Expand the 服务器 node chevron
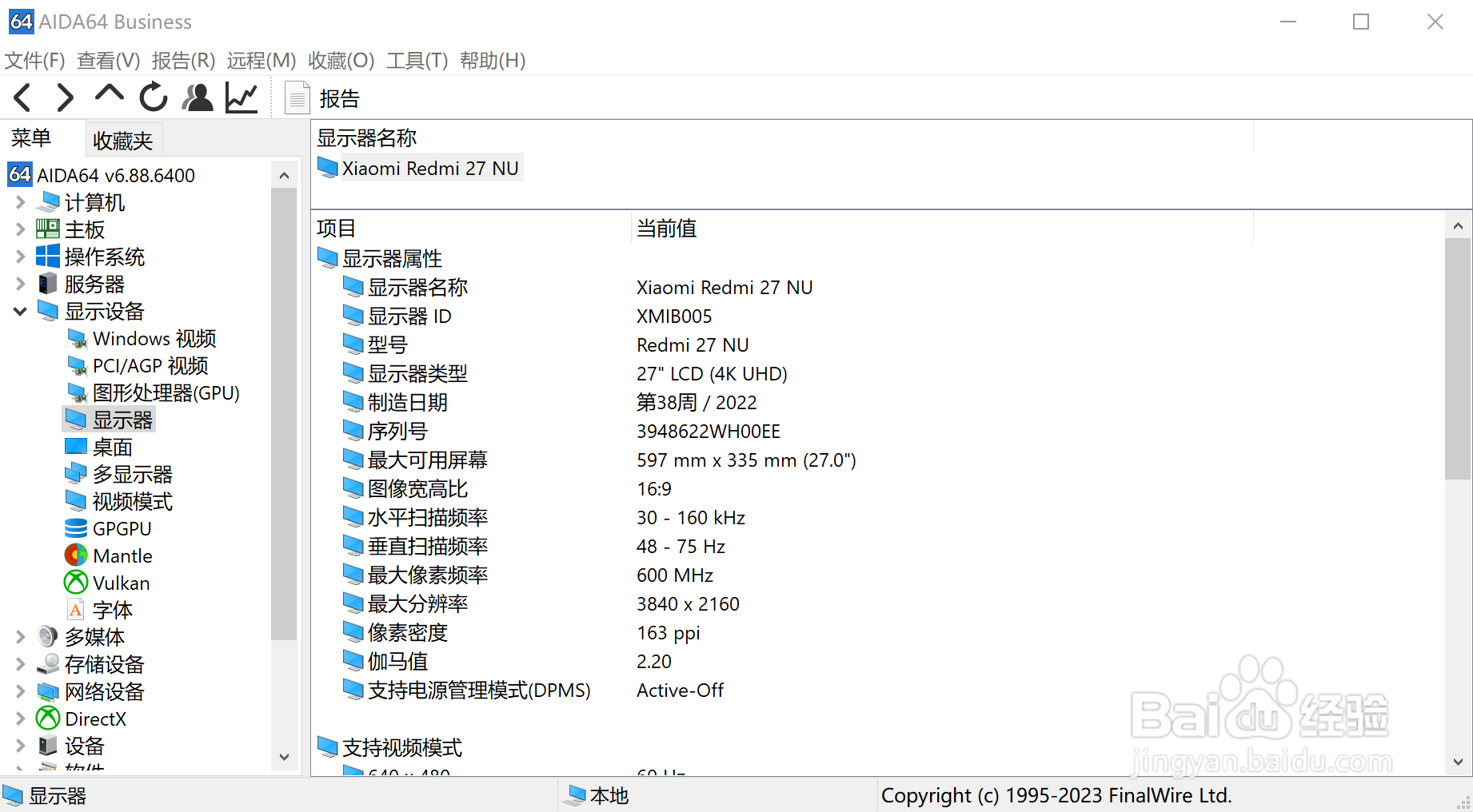Viewport: 1473px width, 812px height. point(21,284)
